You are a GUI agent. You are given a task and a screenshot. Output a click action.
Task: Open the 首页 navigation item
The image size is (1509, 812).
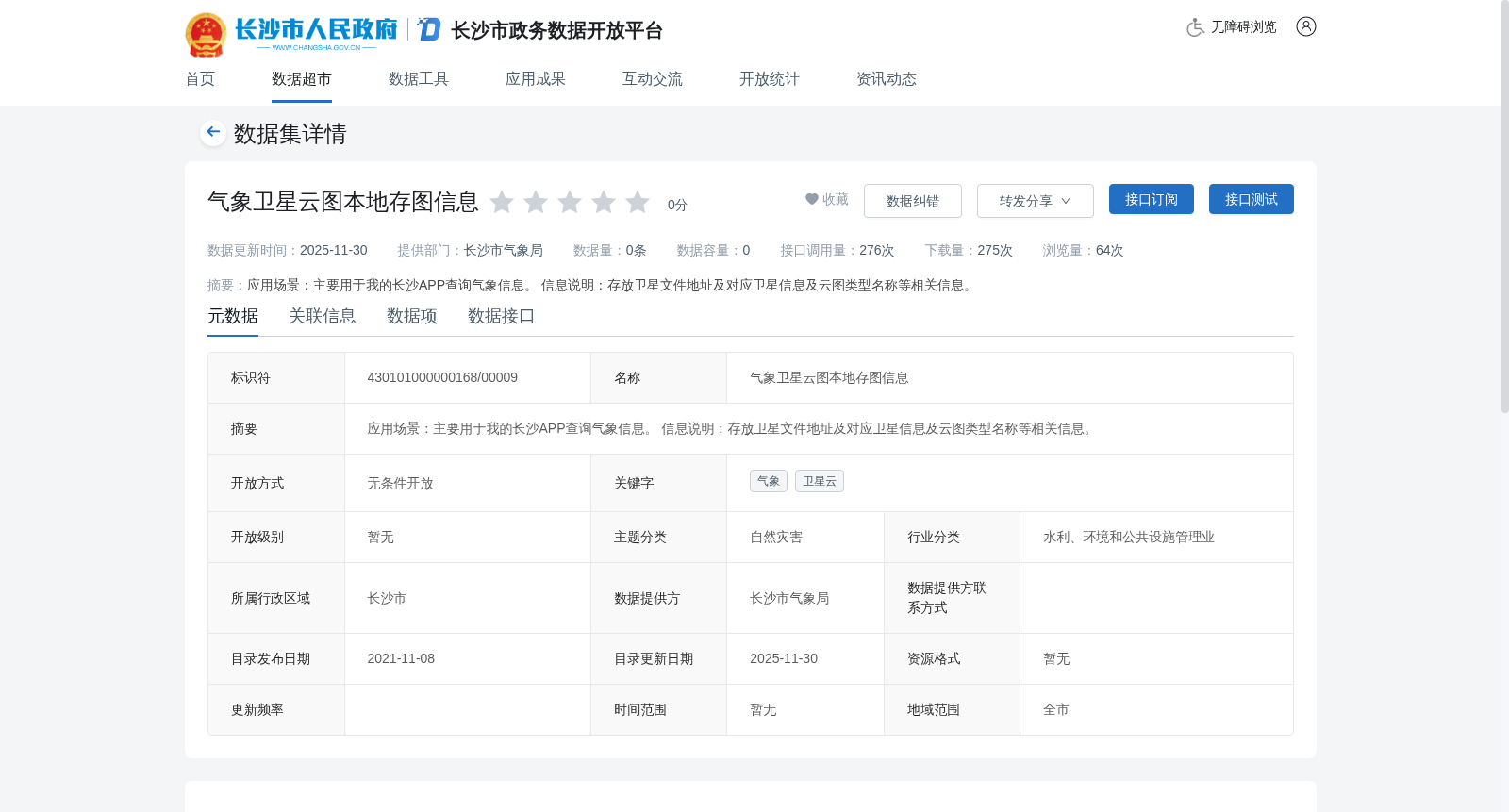[x=200, y=79]
